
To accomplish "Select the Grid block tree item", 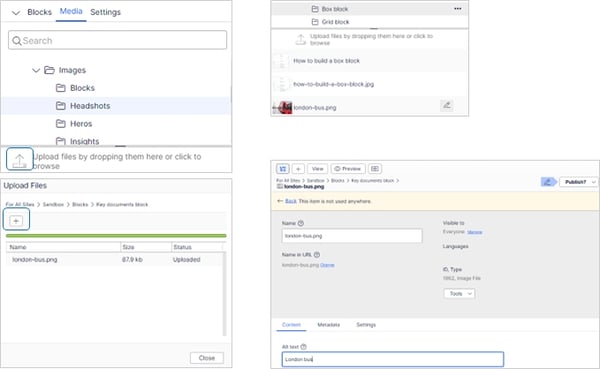I will pyautogui.click(x=335, y=22).
